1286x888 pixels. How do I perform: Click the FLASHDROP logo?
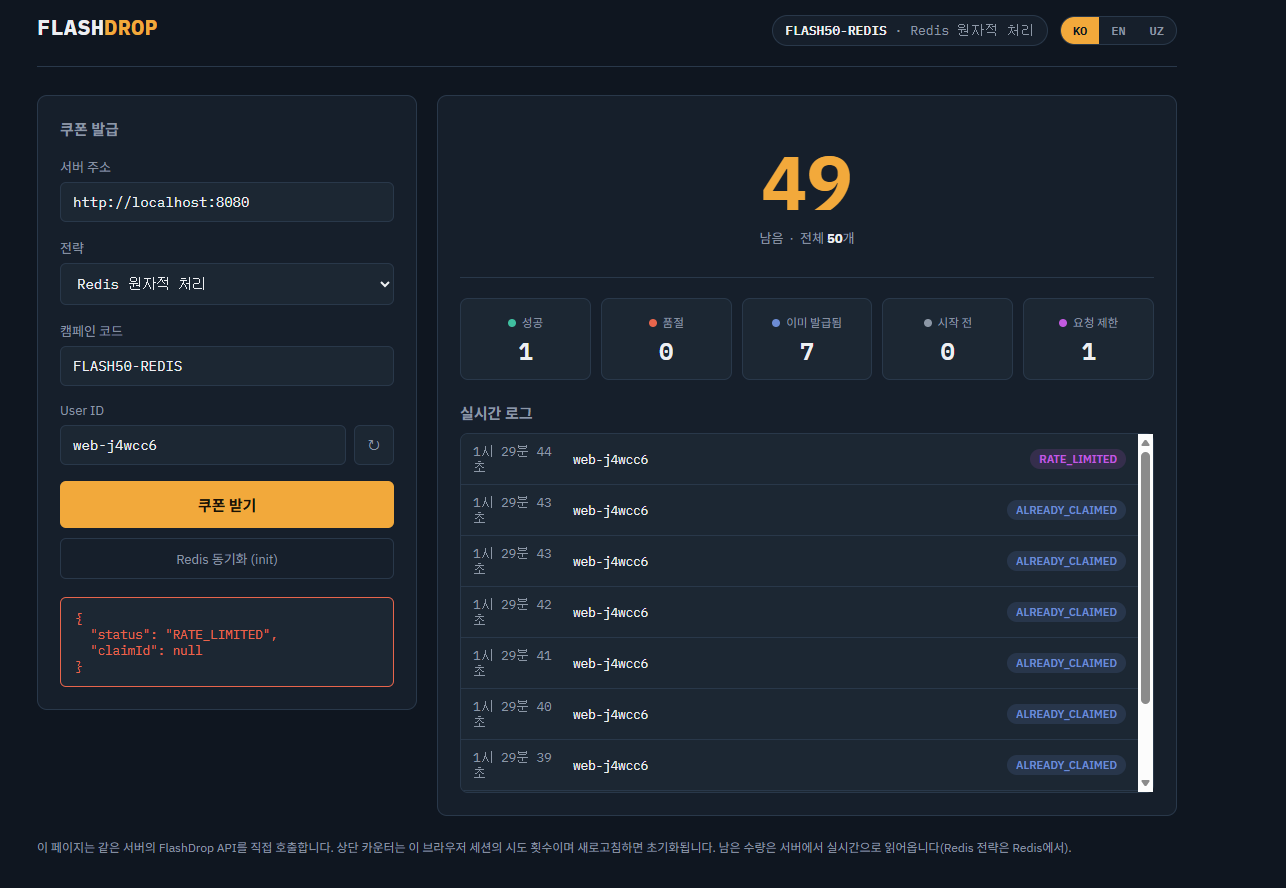97,28
